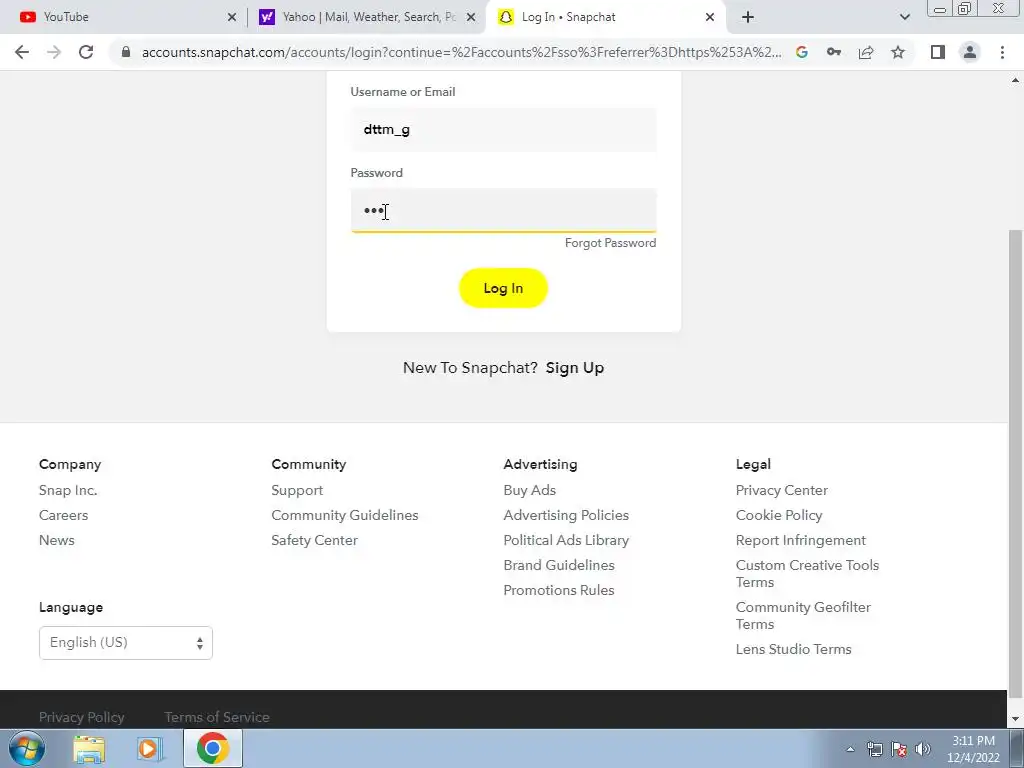This screenshot has height=768, width=1024.
Task: Switch to the Yahoo Mail tab
Action: point(366,17)
